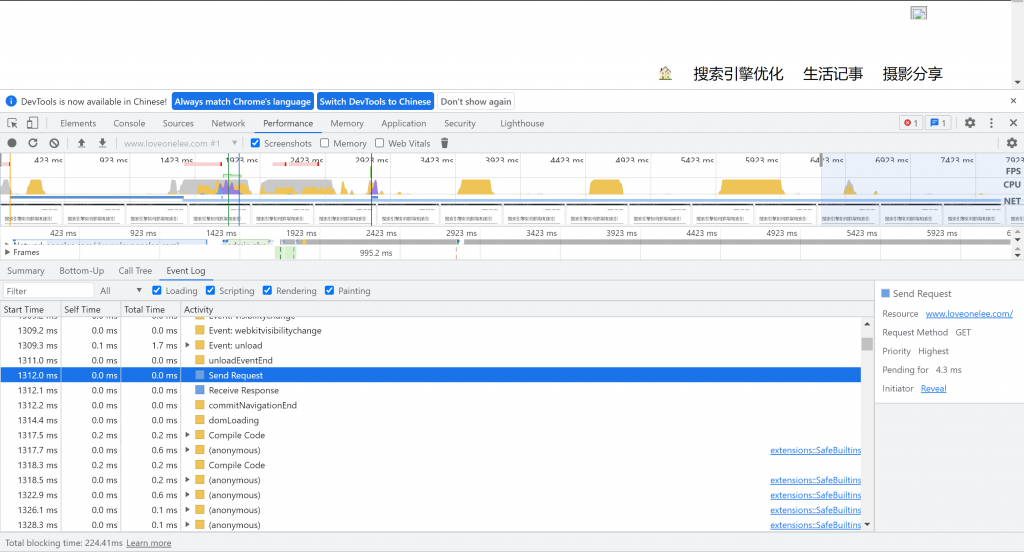Click the event log vertical scrollbar thumb
This screenshot has width=1024, height=552.
tap(867, 344)
